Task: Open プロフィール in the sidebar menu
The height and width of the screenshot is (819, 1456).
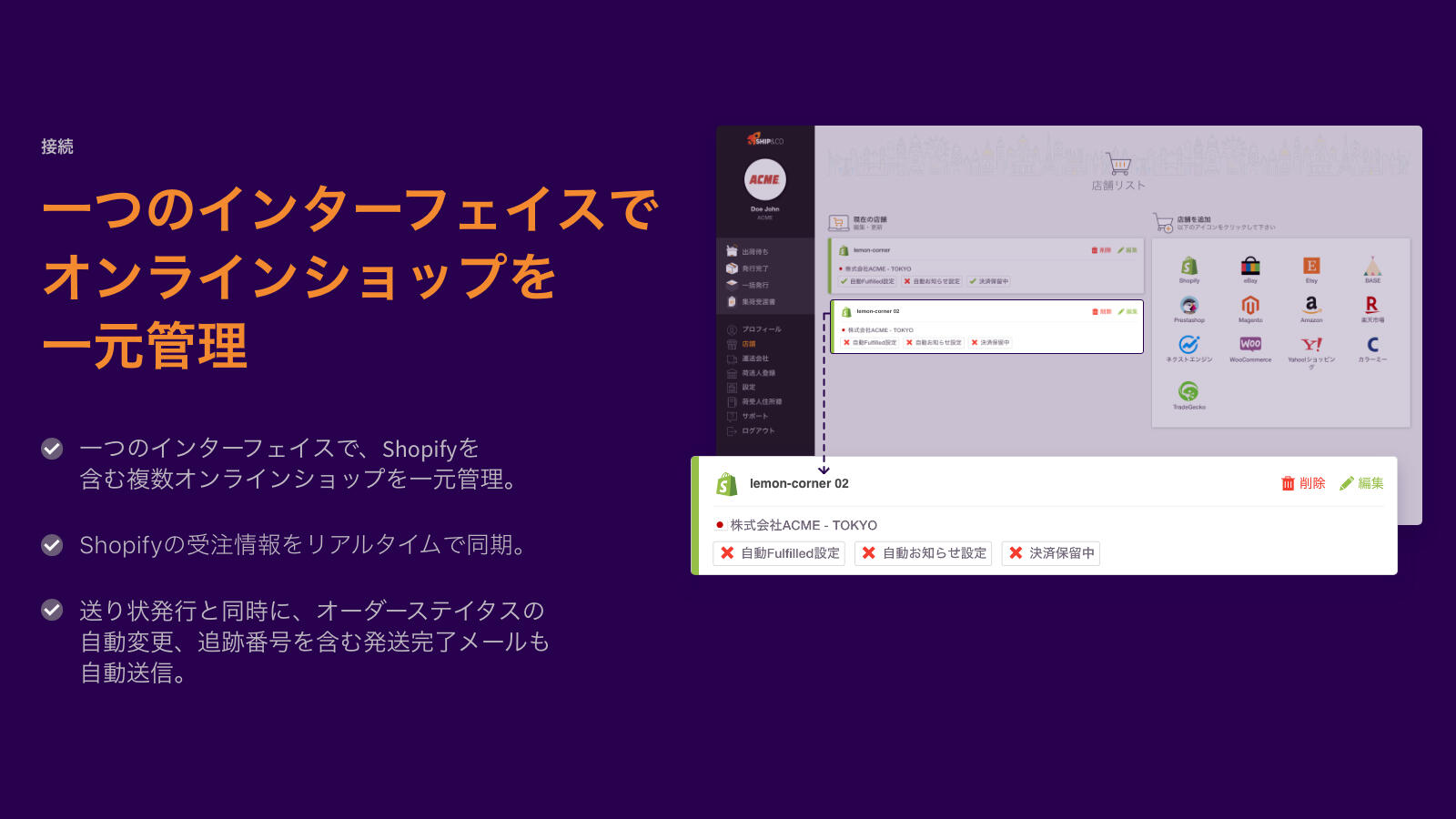Action: tap(761, 329)
